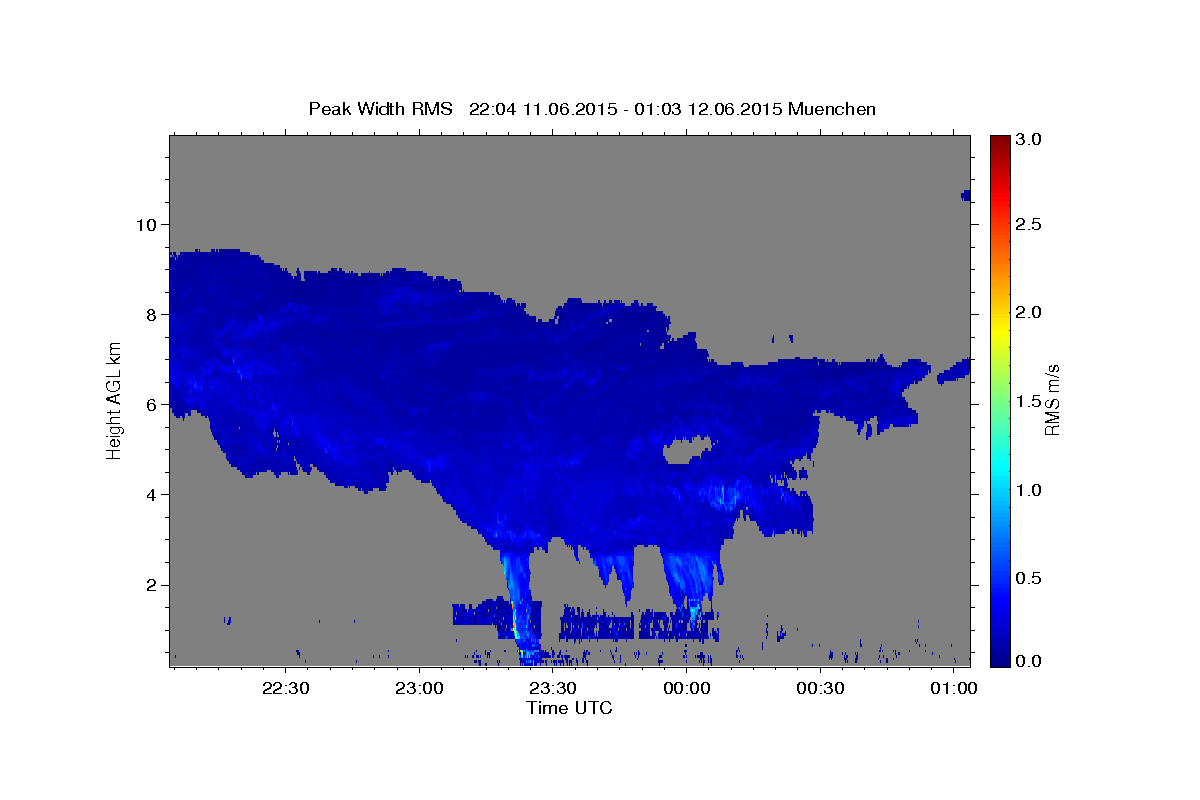This screenshot has height=800, width=1200.
Task: Click the 'Time UTC' axis label
Action: click(569, 708)
